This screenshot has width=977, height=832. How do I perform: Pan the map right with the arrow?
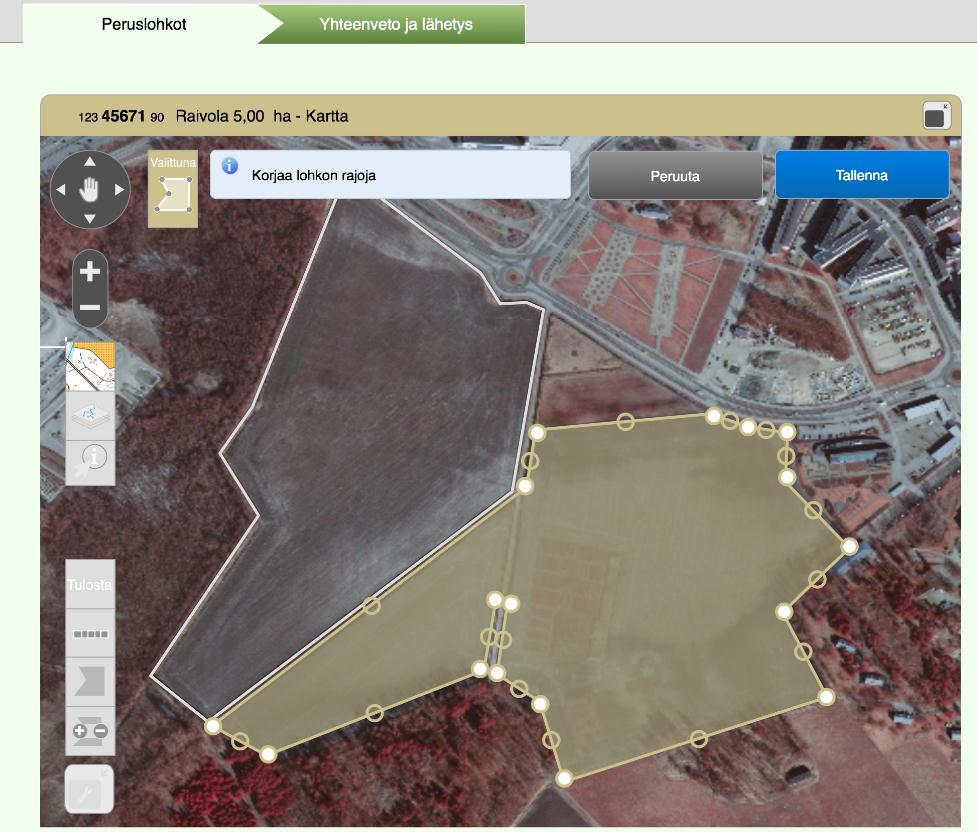coord(119,189)
